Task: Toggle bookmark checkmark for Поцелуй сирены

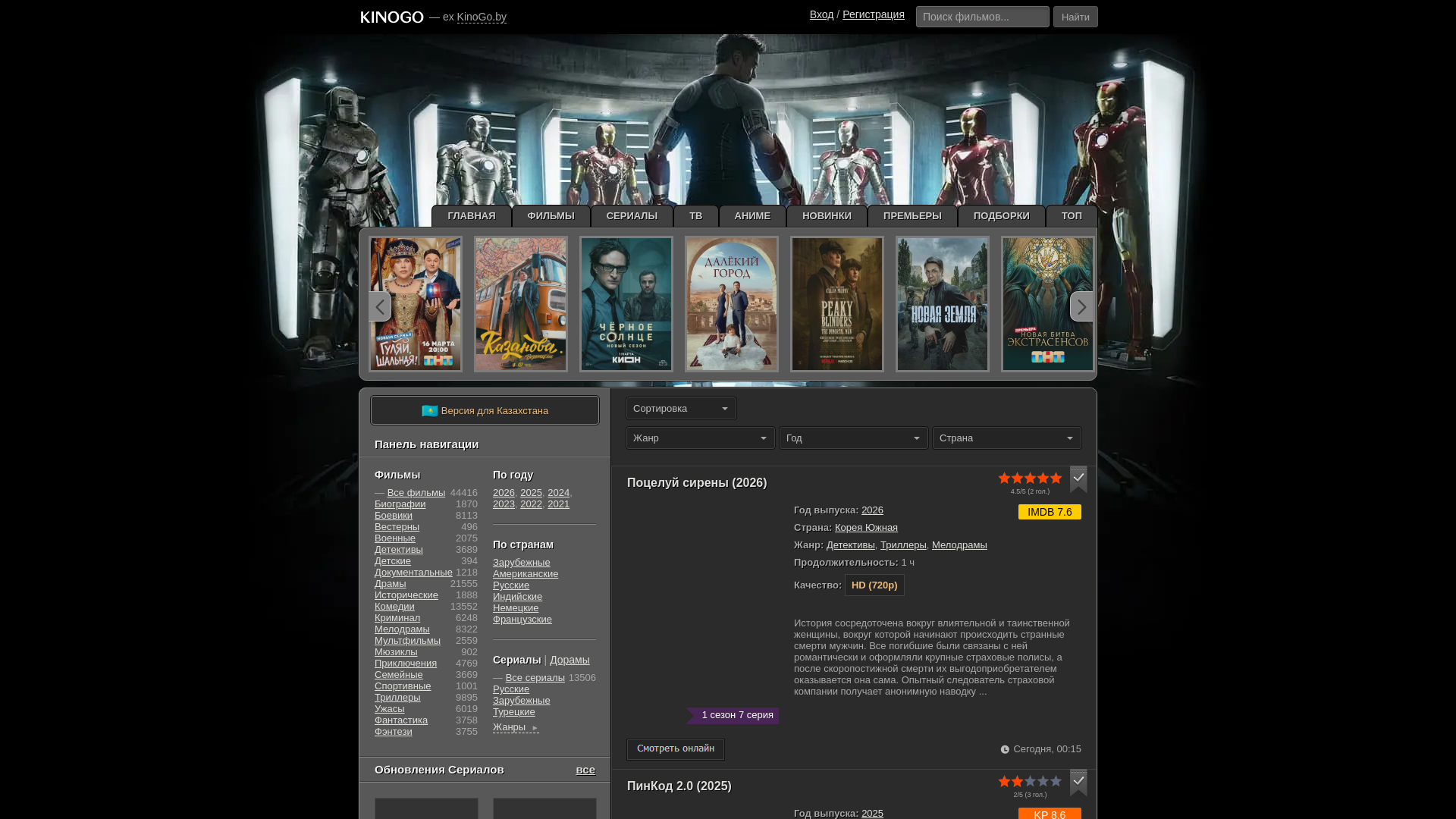Action: [x=1078, y=478]
